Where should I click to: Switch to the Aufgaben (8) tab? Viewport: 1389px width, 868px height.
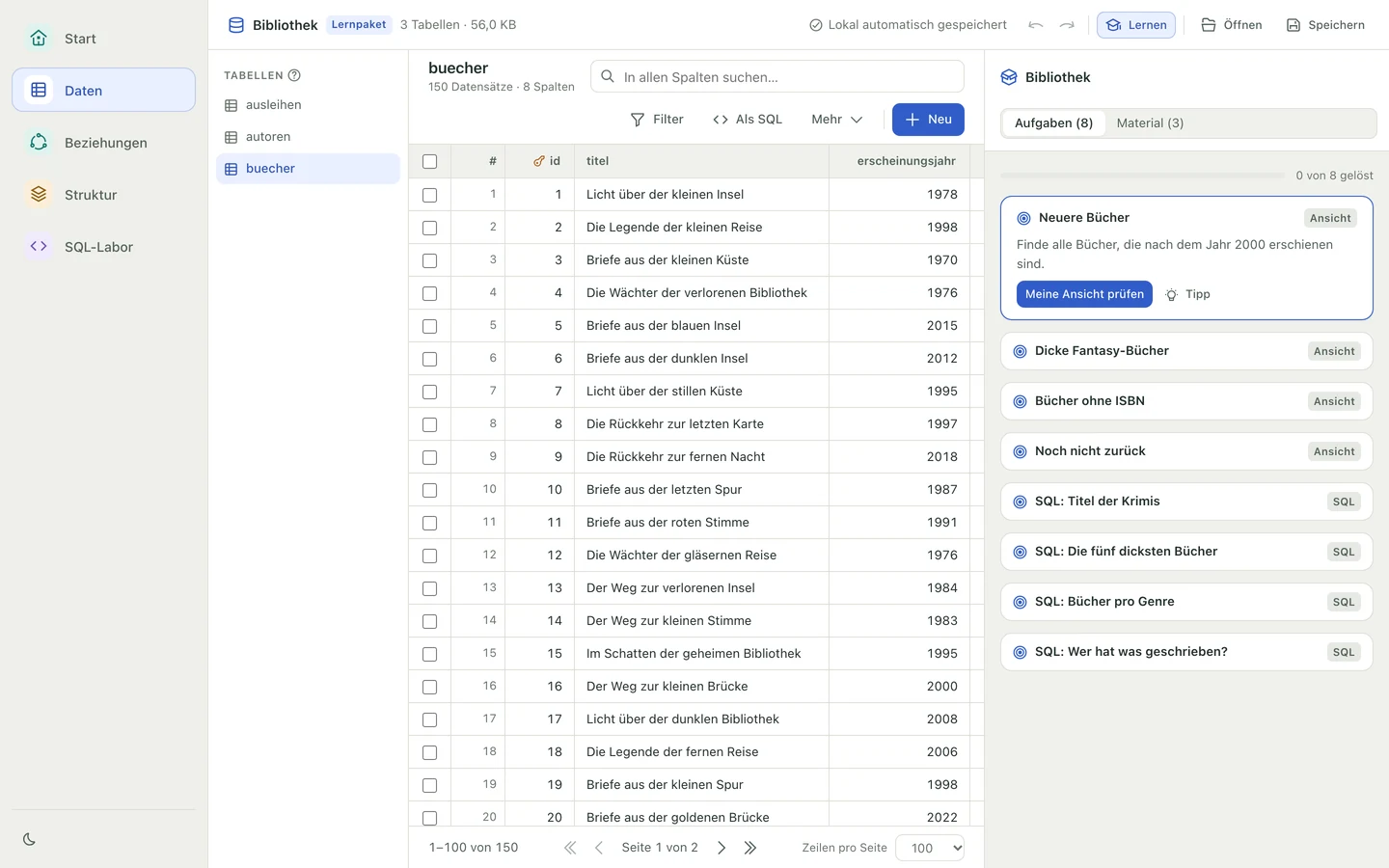(1053, 123)
